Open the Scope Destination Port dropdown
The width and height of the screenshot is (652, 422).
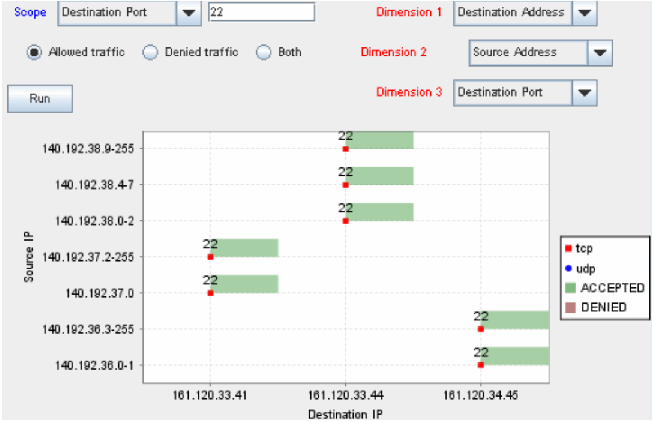[188, 13]
